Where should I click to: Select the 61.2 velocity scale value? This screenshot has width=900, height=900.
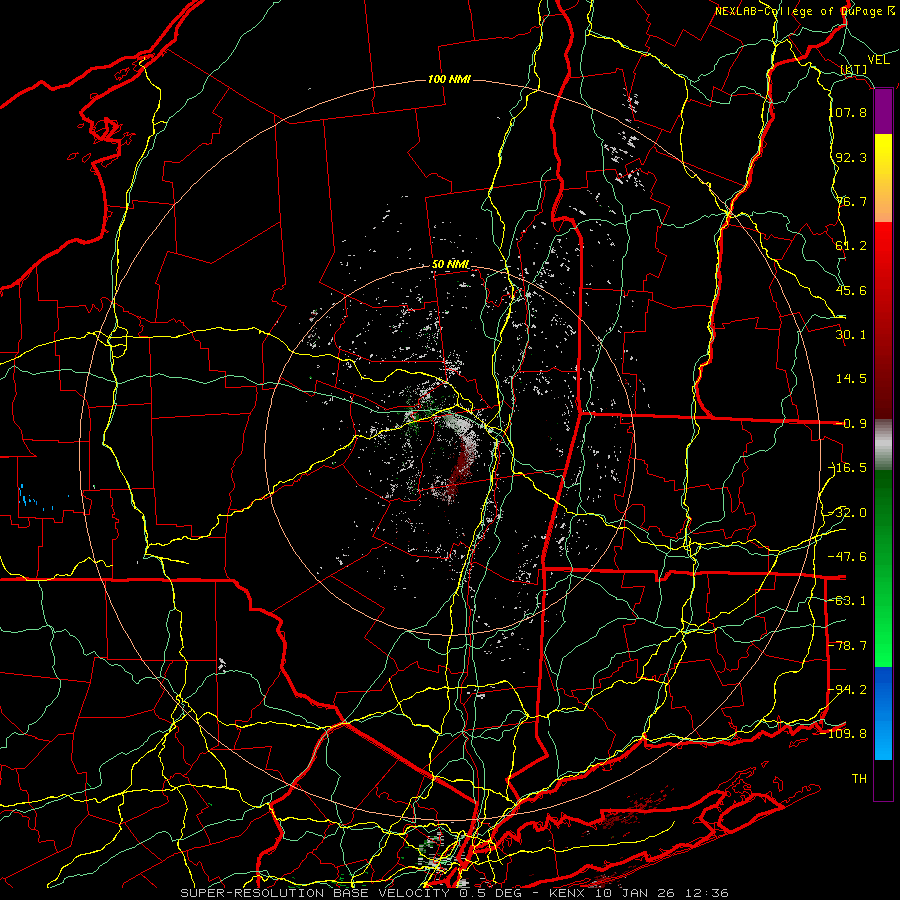851,246
